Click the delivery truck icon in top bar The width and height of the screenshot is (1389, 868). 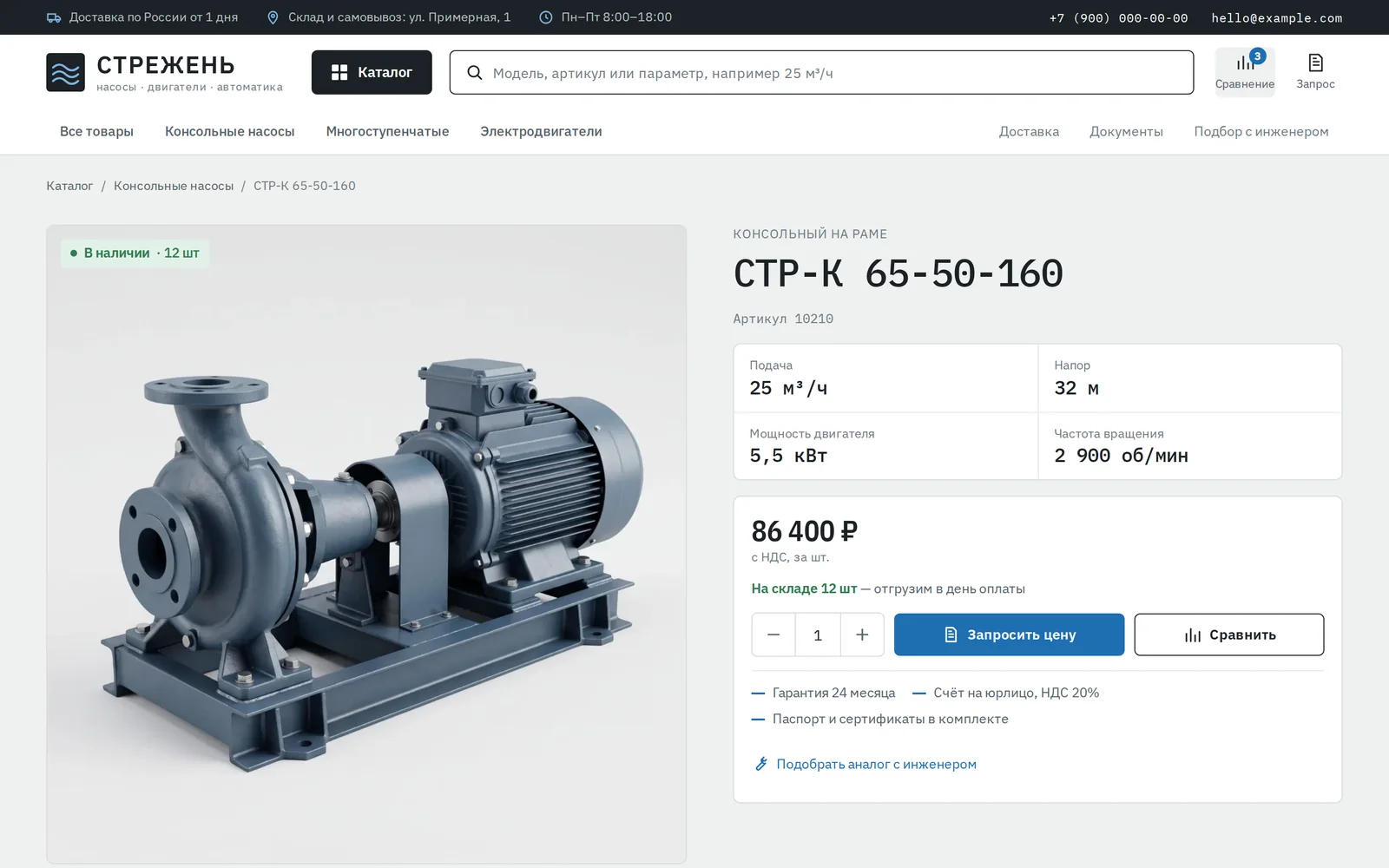pos(54,17)
